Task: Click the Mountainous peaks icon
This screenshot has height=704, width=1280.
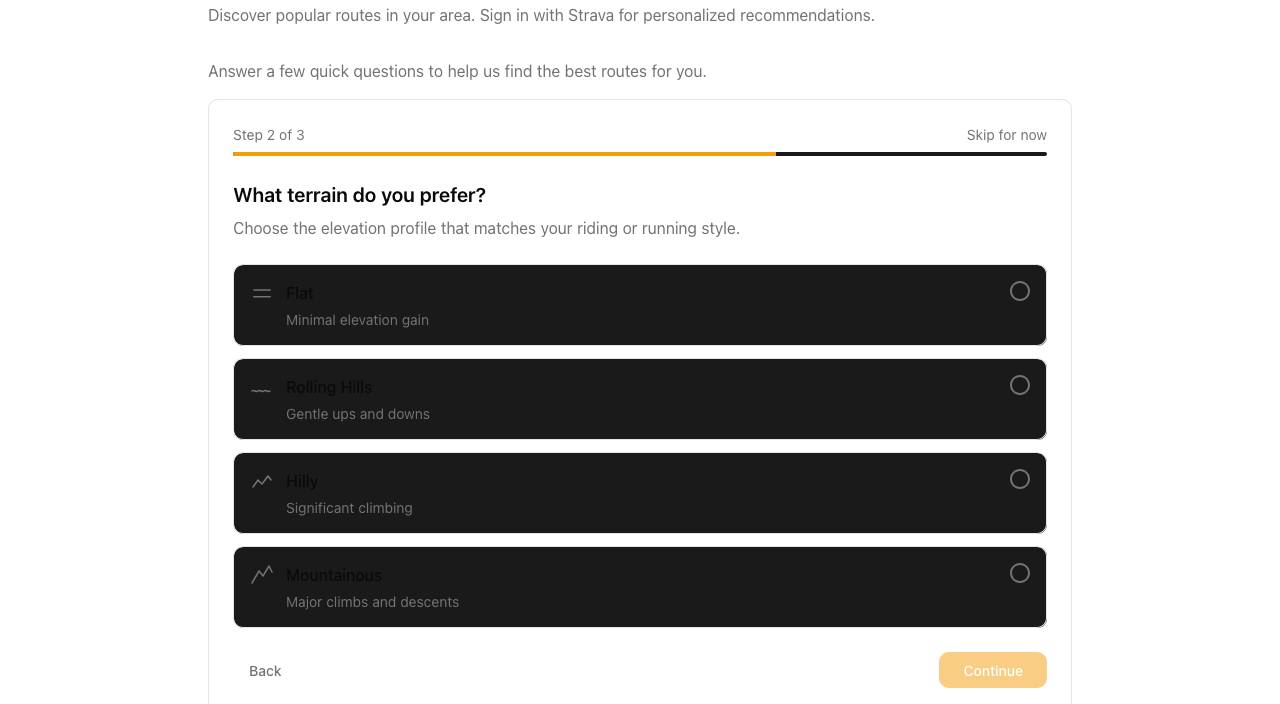Action: coord(262,574)
